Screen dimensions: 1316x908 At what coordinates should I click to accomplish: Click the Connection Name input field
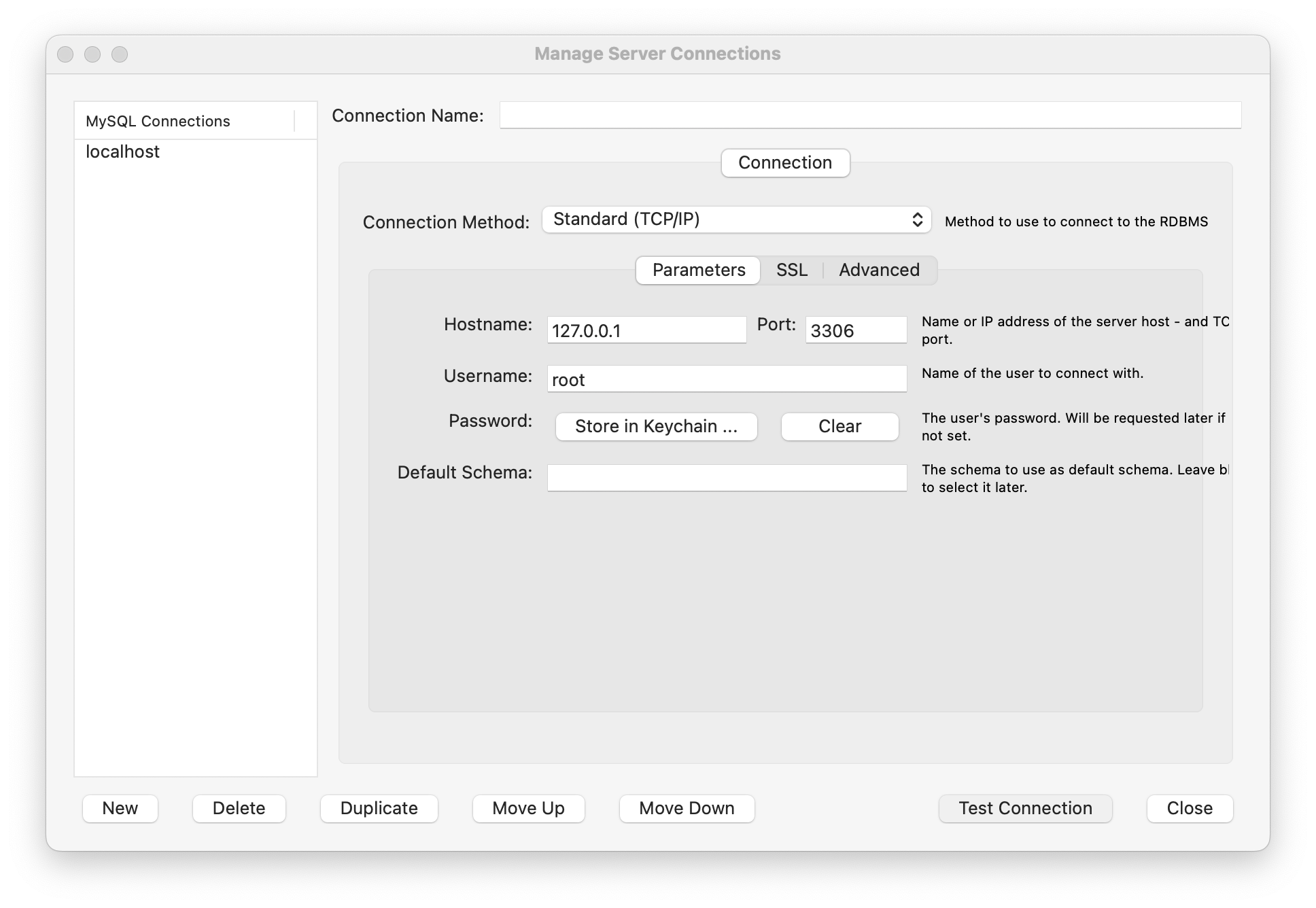(869, 116)
